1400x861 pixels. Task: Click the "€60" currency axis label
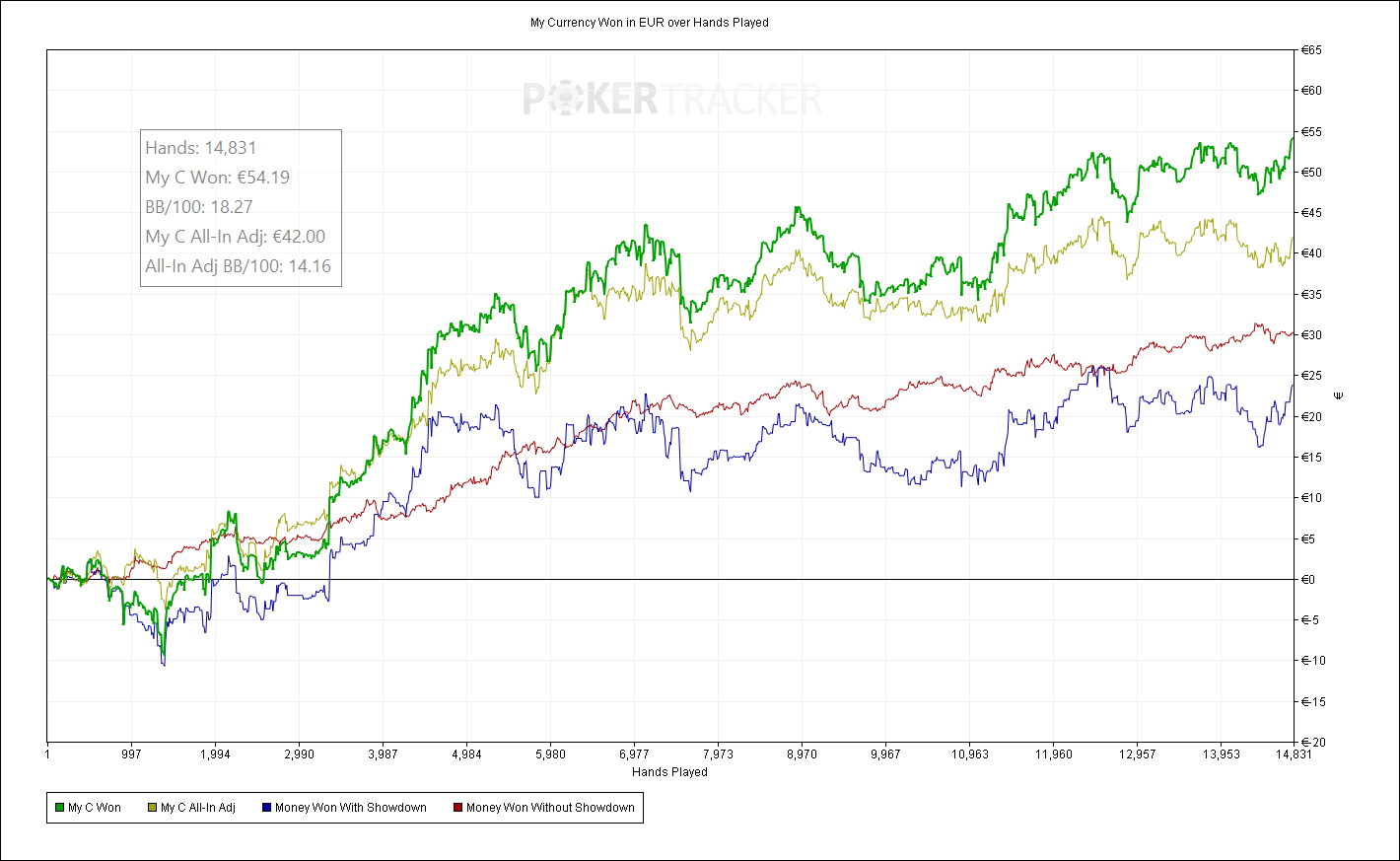(x=1312, y=91)
